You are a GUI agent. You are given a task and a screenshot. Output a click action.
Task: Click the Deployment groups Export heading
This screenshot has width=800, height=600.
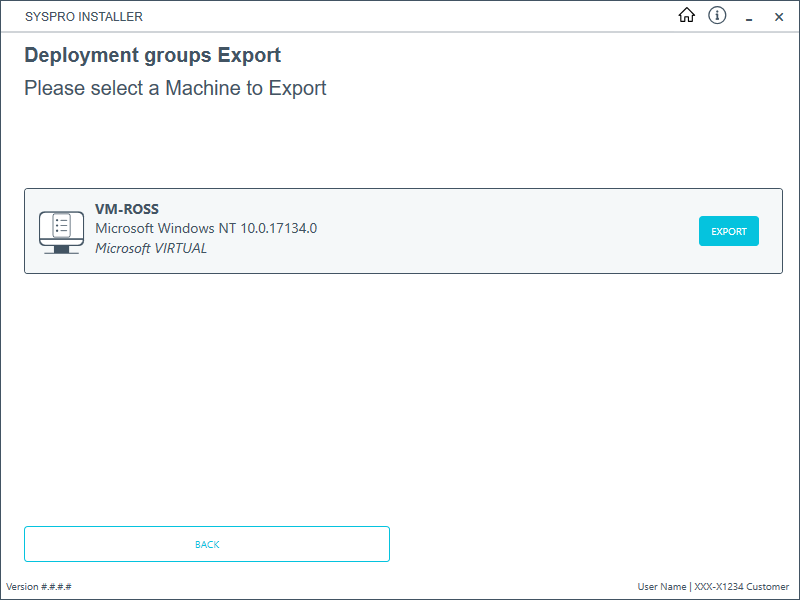tap(152, 56)
